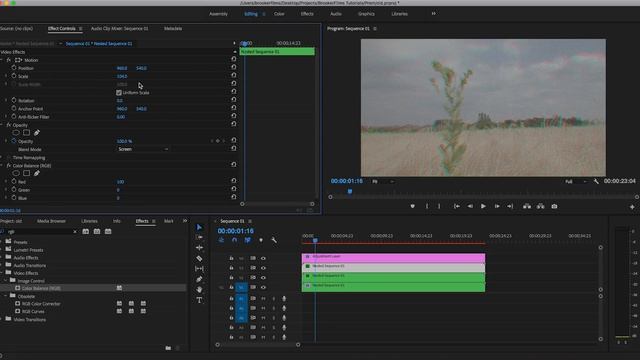Screen dimensions: 640x360
Task: Collapse the Image Control folder
Action: click(6, 280)
